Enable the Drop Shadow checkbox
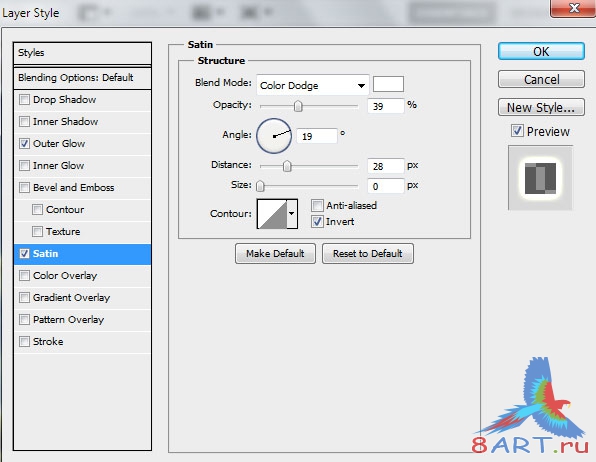 tap(24, 100)
